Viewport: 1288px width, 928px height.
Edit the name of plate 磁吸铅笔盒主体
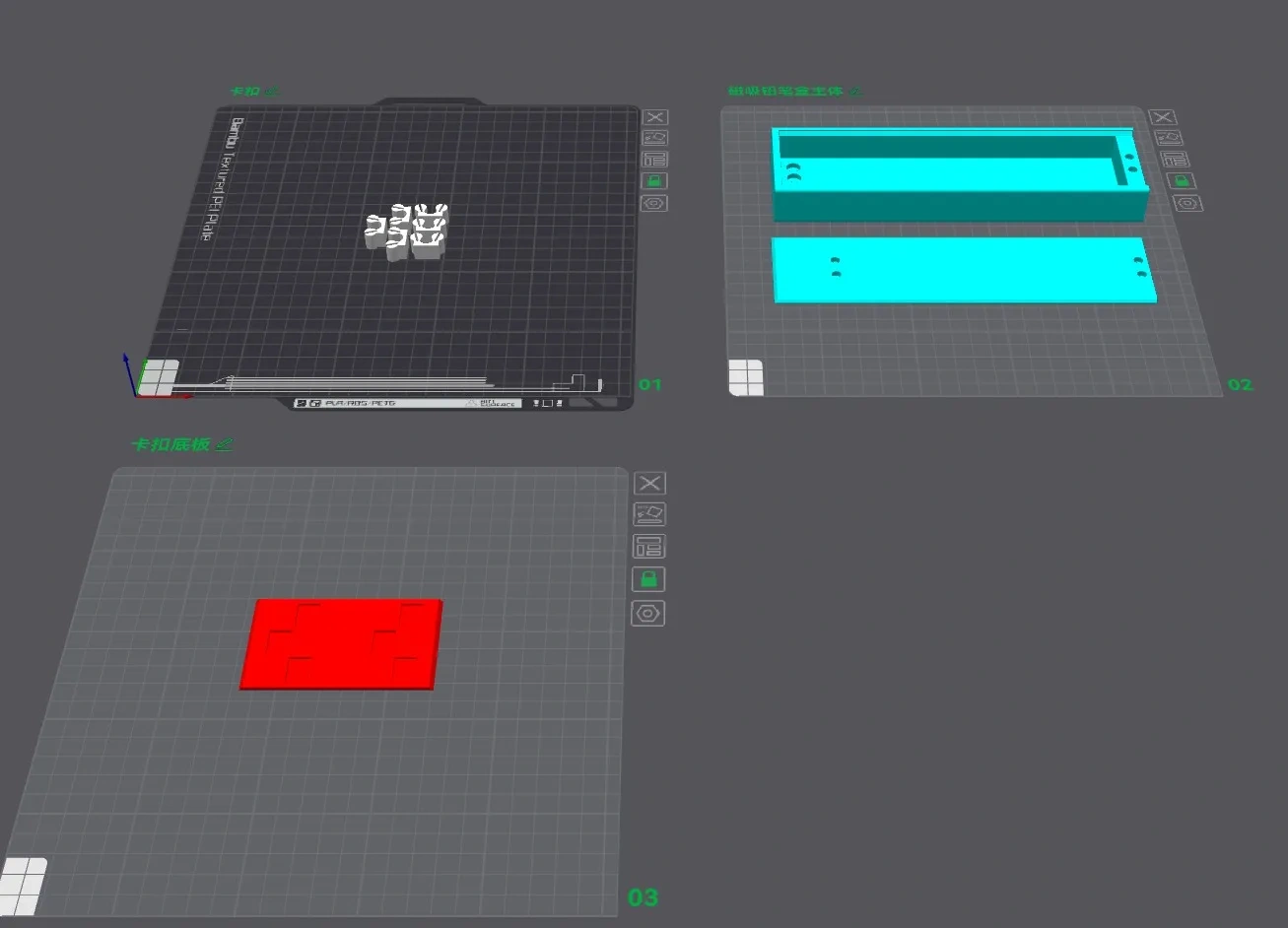pos(855,92)
